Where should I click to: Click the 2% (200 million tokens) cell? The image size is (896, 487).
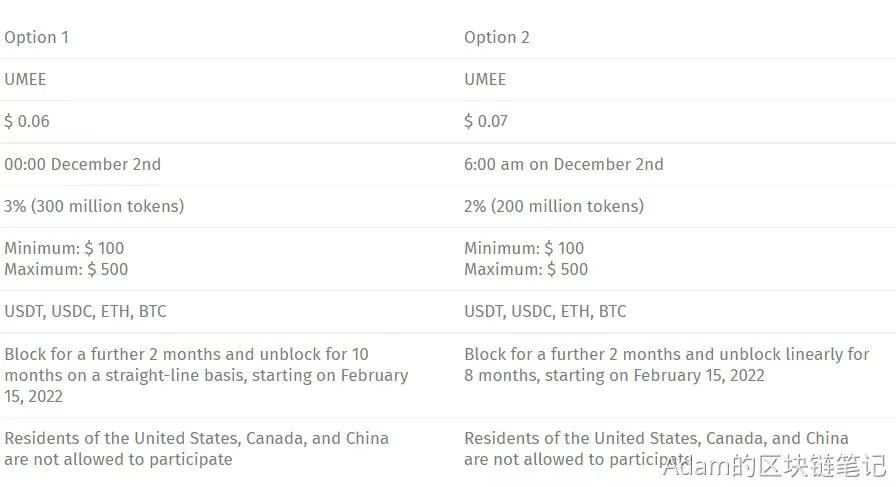[554, 206]
